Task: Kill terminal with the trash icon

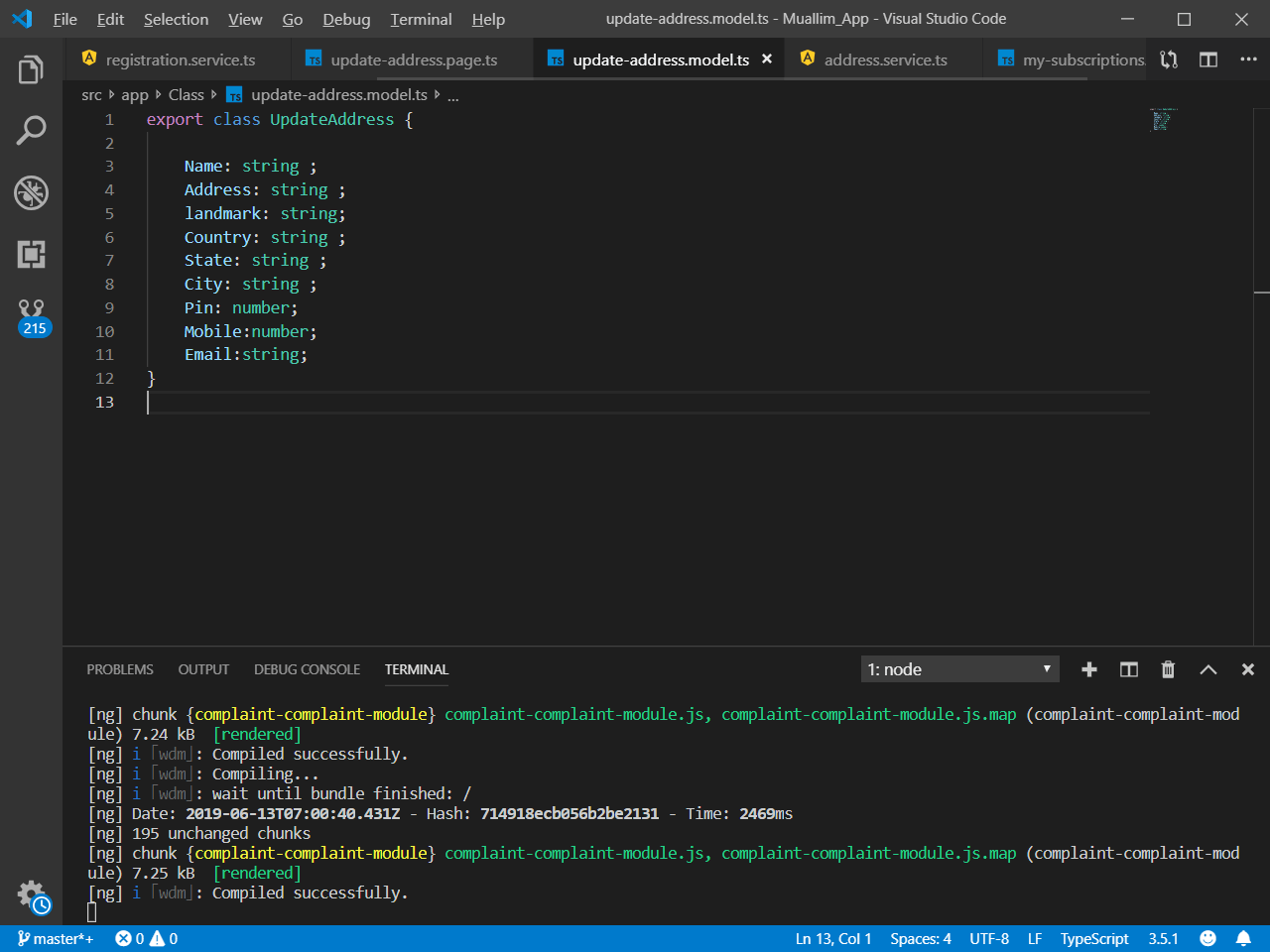Action: [1168, 669]
